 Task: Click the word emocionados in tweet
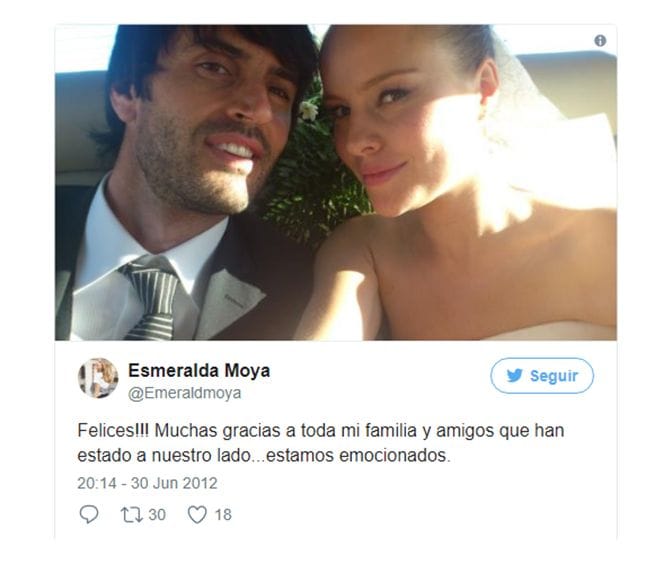395,455
